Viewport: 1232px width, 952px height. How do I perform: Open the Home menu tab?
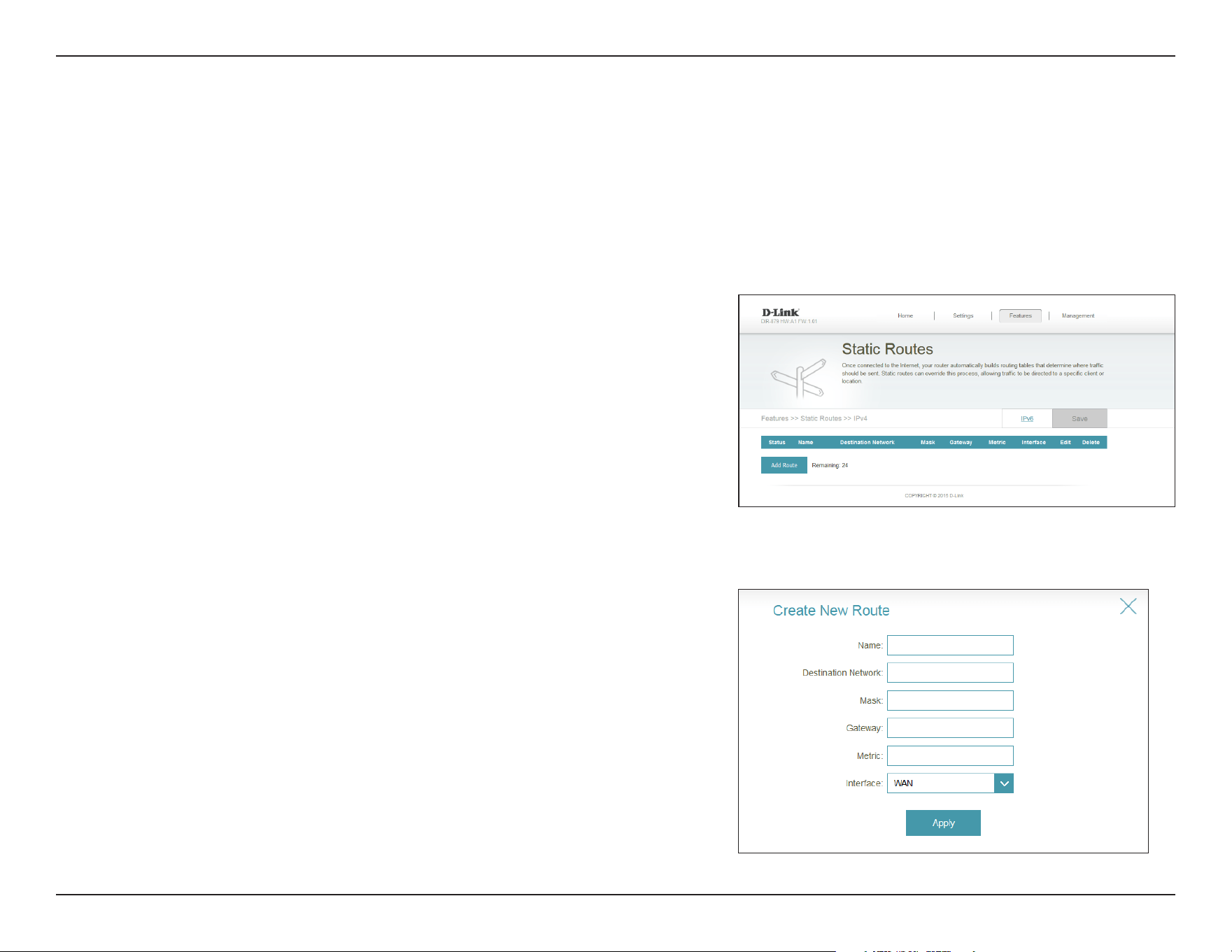pyautogui.click(x=905, y=315)
